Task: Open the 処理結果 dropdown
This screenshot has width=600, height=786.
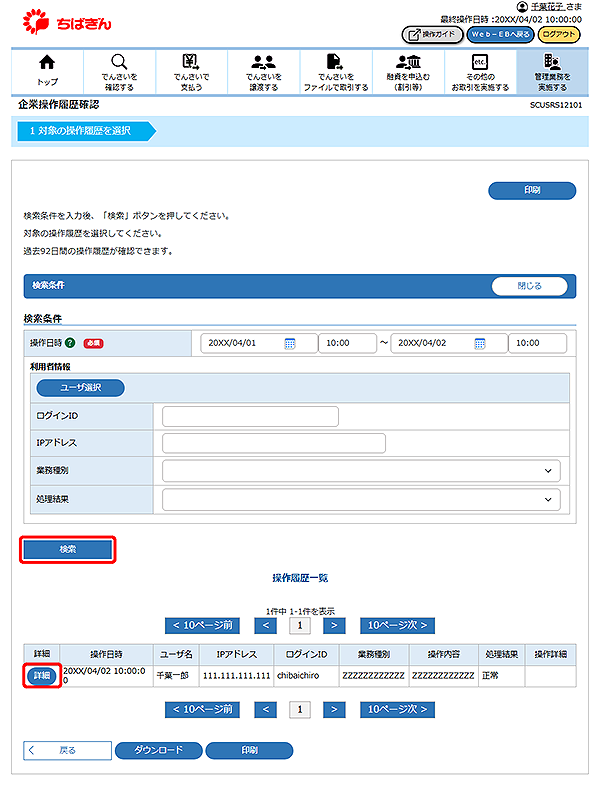Action: coord(361,500)
